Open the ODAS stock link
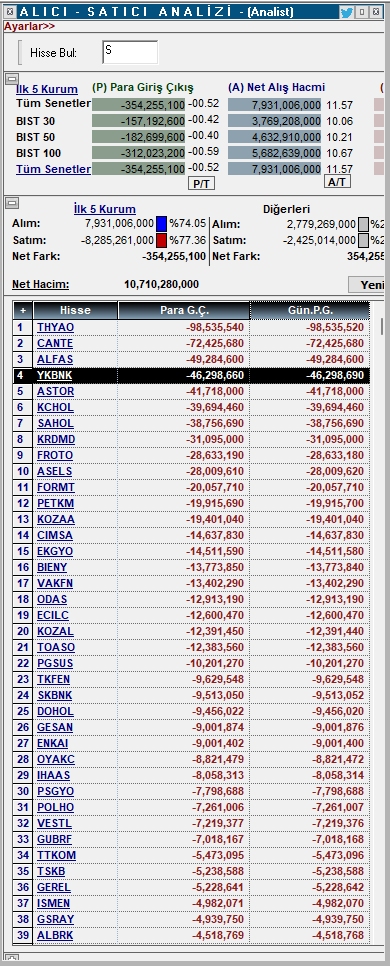Screen dimensions: 390x966 52,599
